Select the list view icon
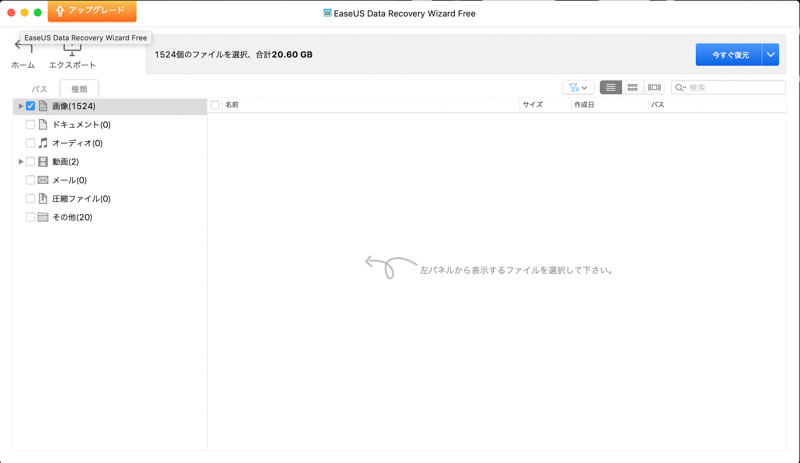The height and width of the screenshot is (463, 800). click(610, 88)
